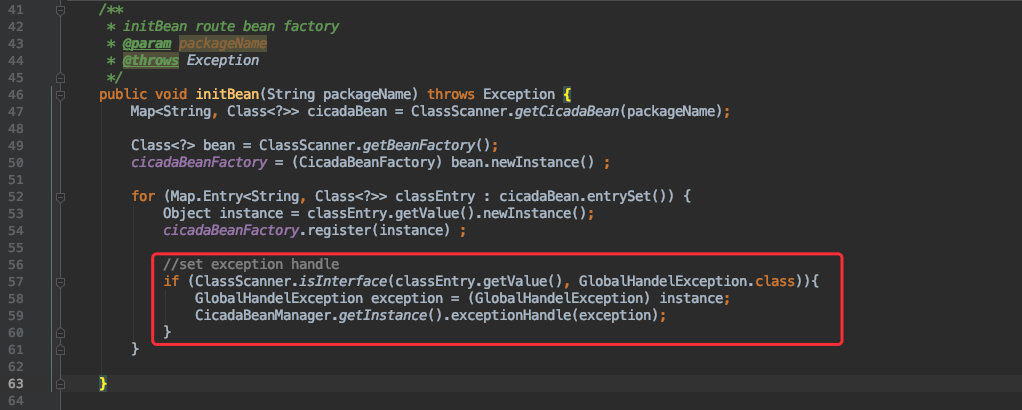The image size is (1022, 410).
Task: Click the @param Javadoc tag
Action: 147,44
